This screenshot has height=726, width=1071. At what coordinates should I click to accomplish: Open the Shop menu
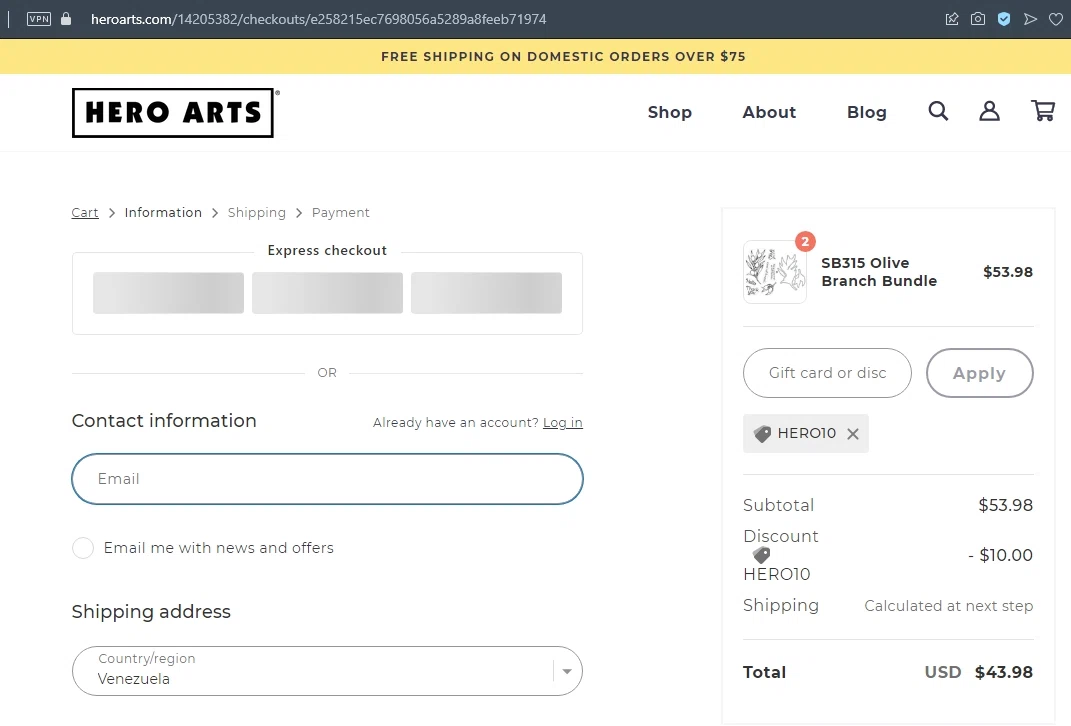[669, 112]
